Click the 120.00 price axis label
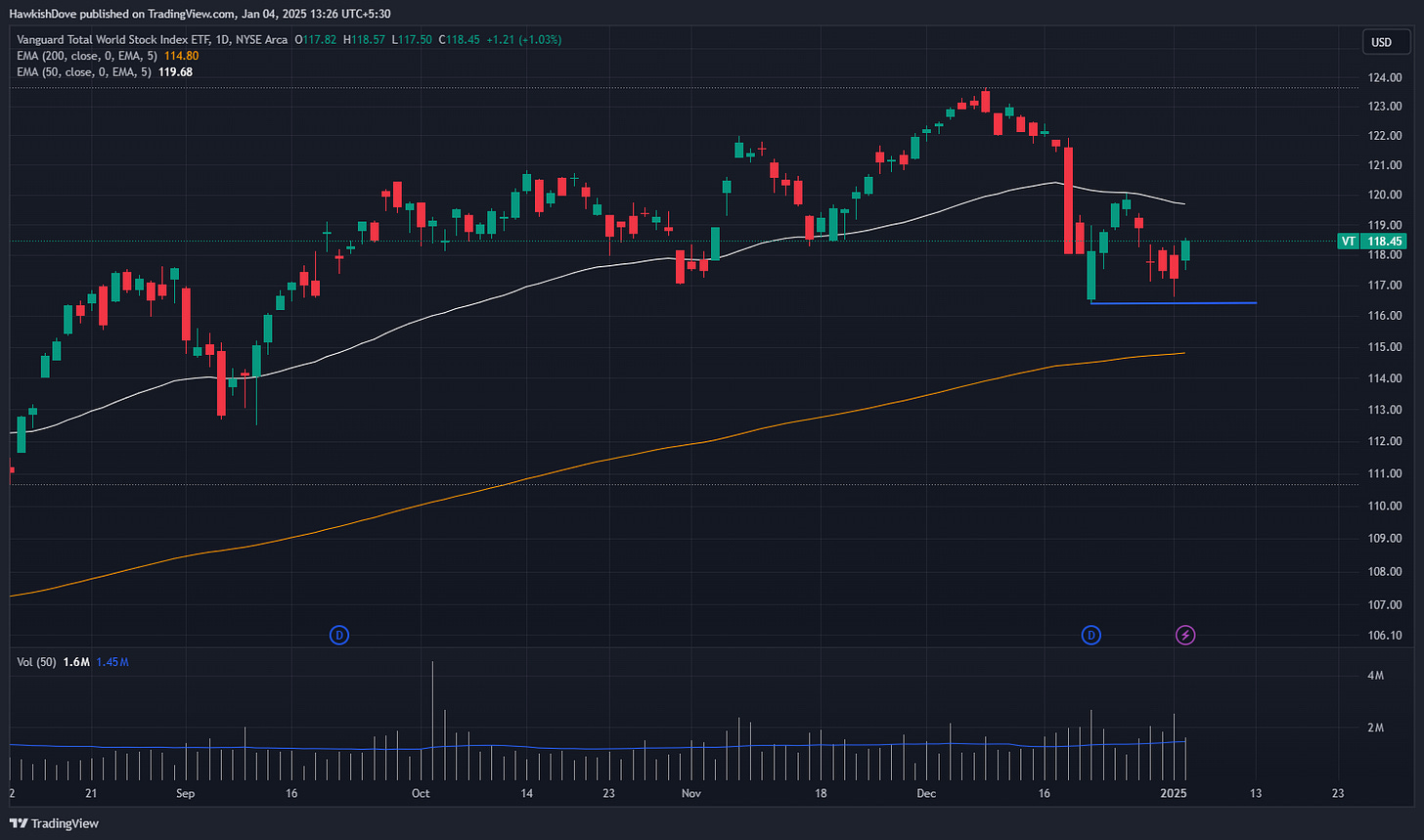Screen dimensions: 1424x840 [1385, 195]
